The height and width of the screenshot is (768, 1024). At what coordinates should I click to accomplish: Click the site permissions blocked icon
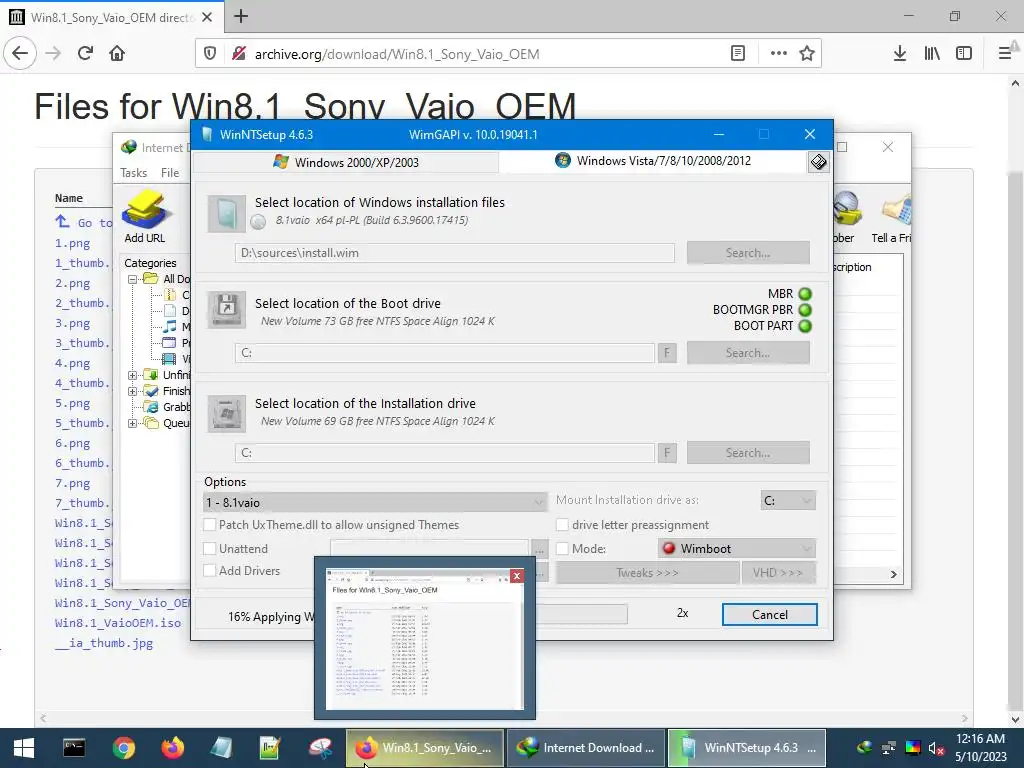(239, 54)
